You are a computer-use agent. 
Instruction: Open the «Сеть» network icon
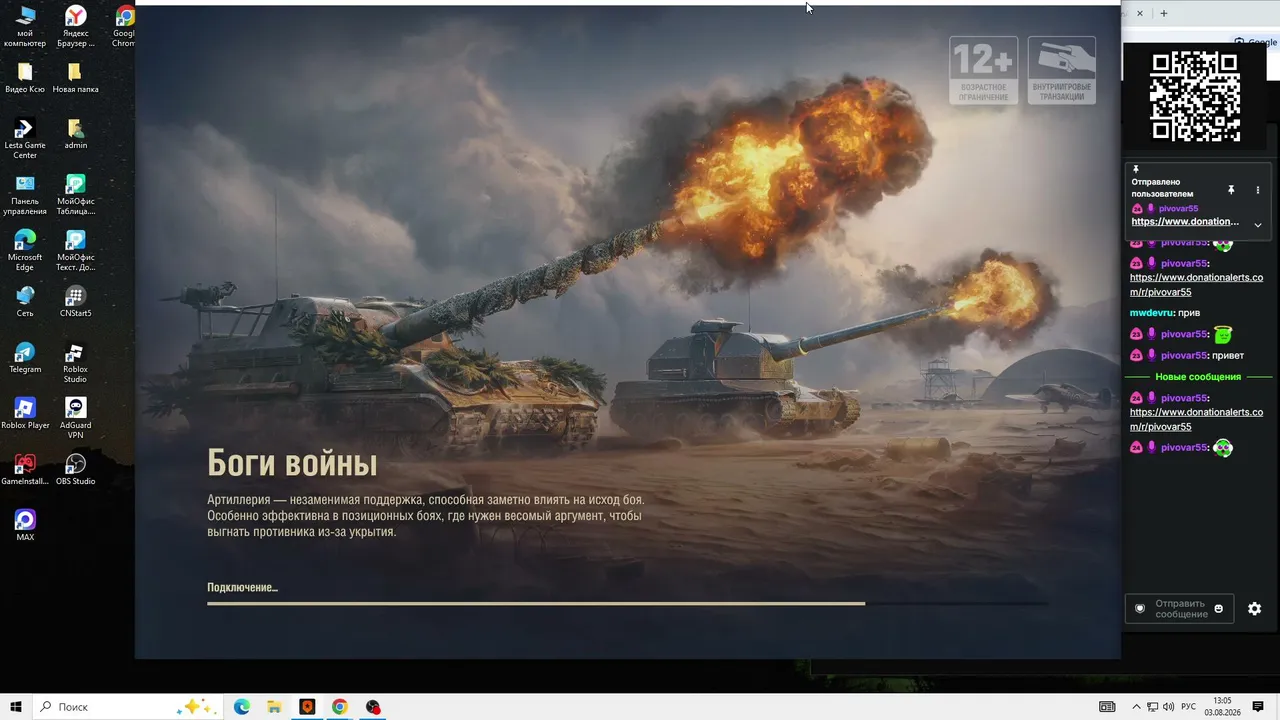point(25,302)
